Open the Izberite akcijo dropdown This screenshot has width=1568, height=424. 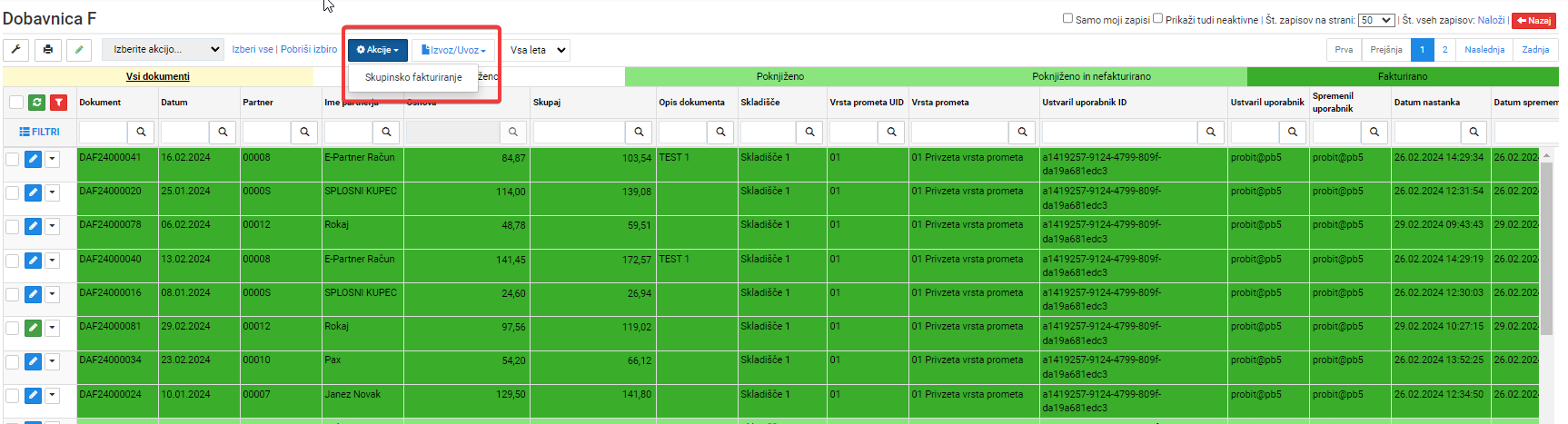coord(163,49)
